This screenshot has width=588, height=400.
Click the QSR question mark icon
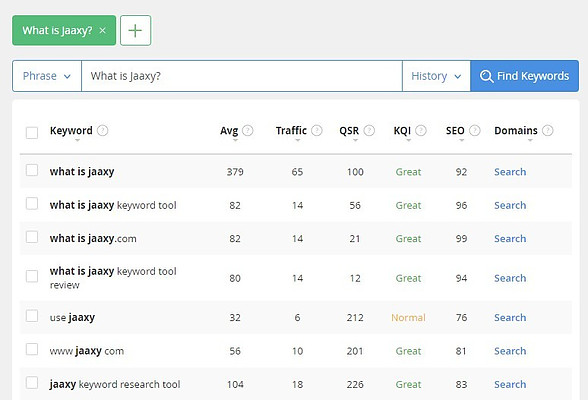[369, 130]
